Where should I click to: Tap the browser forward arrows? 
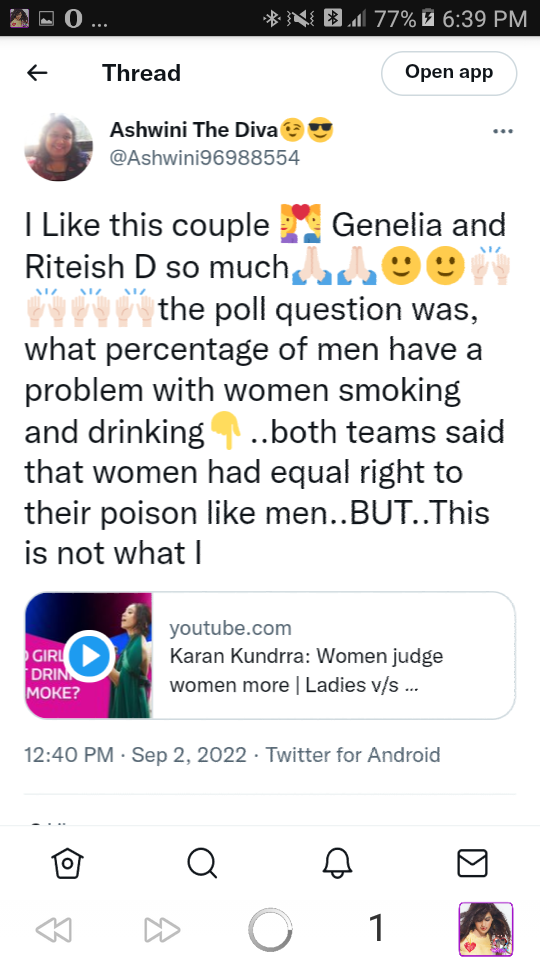[162, 931]
